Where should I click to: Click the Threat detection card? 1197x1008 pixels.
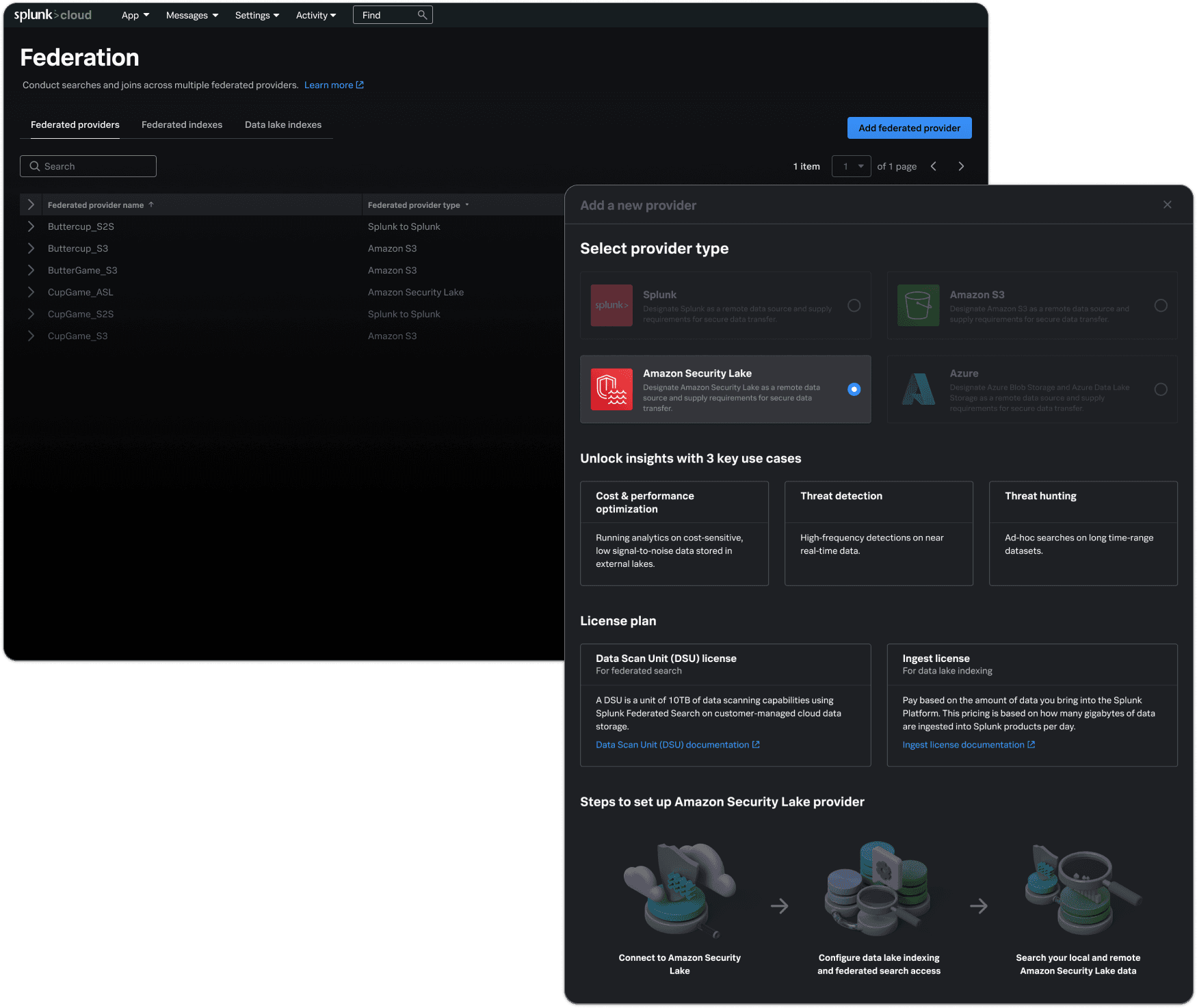(x=879, y=533)
